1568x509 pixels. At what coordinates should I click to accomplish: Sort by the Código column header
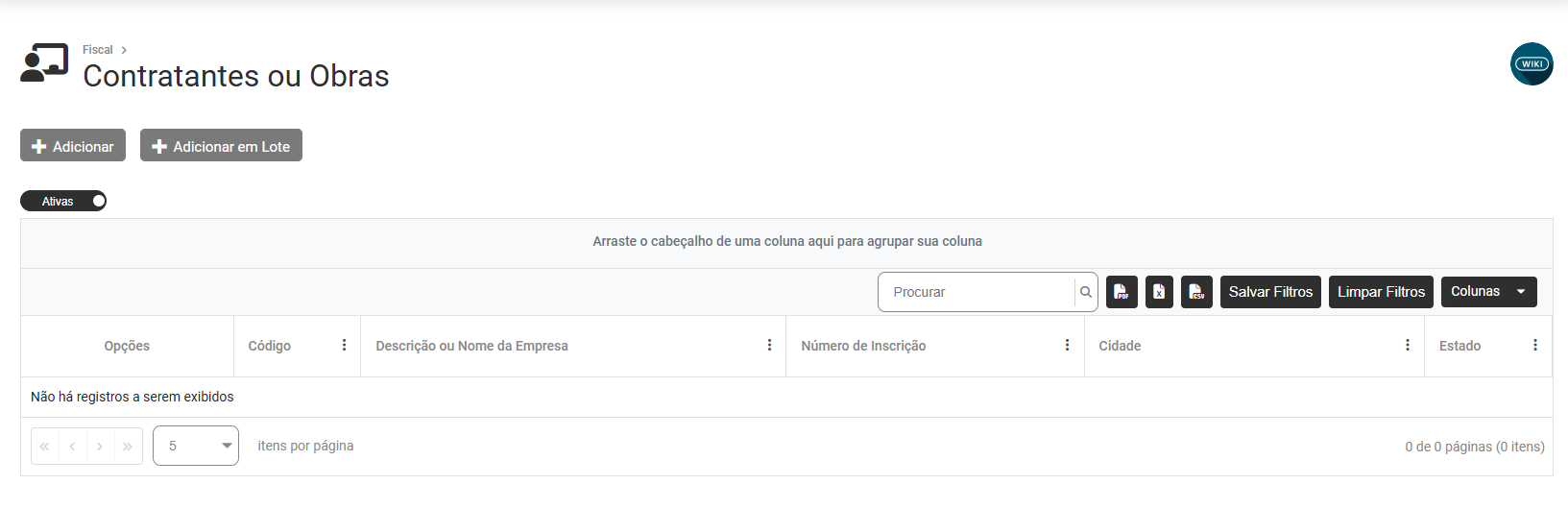tap(270, 346)
